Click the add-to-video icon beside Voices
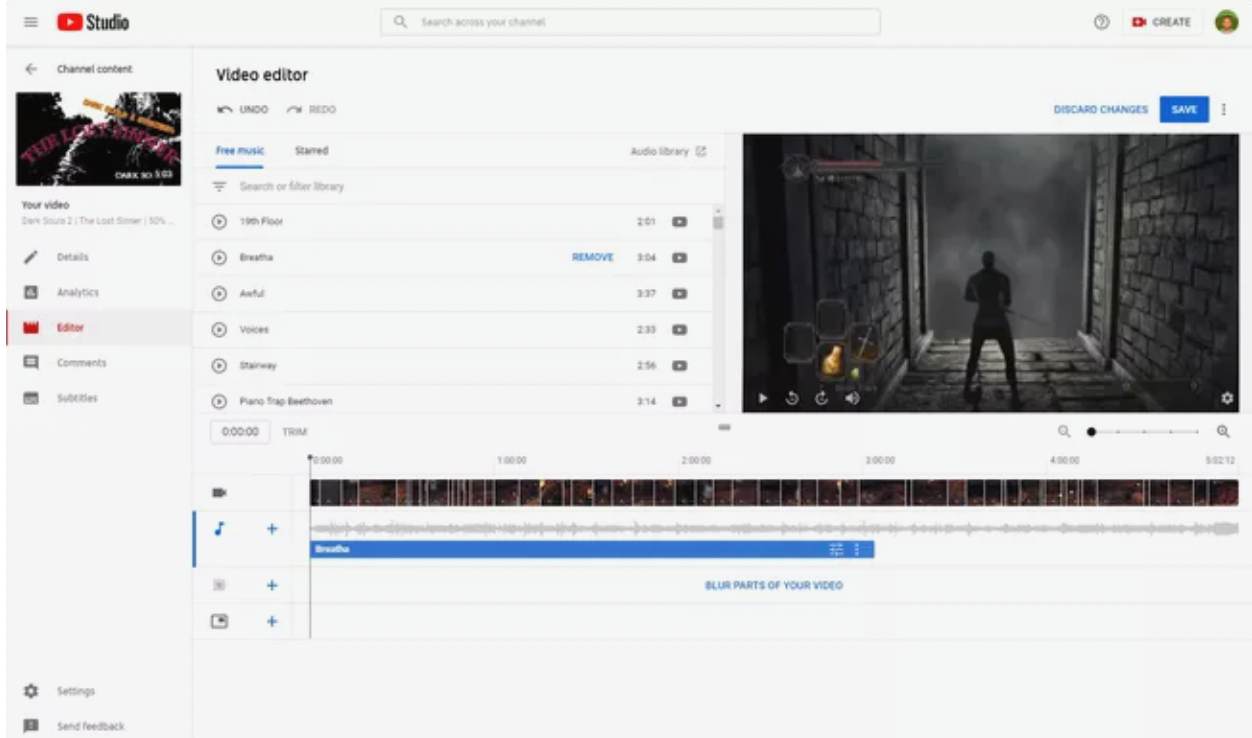The height and width of the screenshot is (738, 1252). [x=679, y=329]
